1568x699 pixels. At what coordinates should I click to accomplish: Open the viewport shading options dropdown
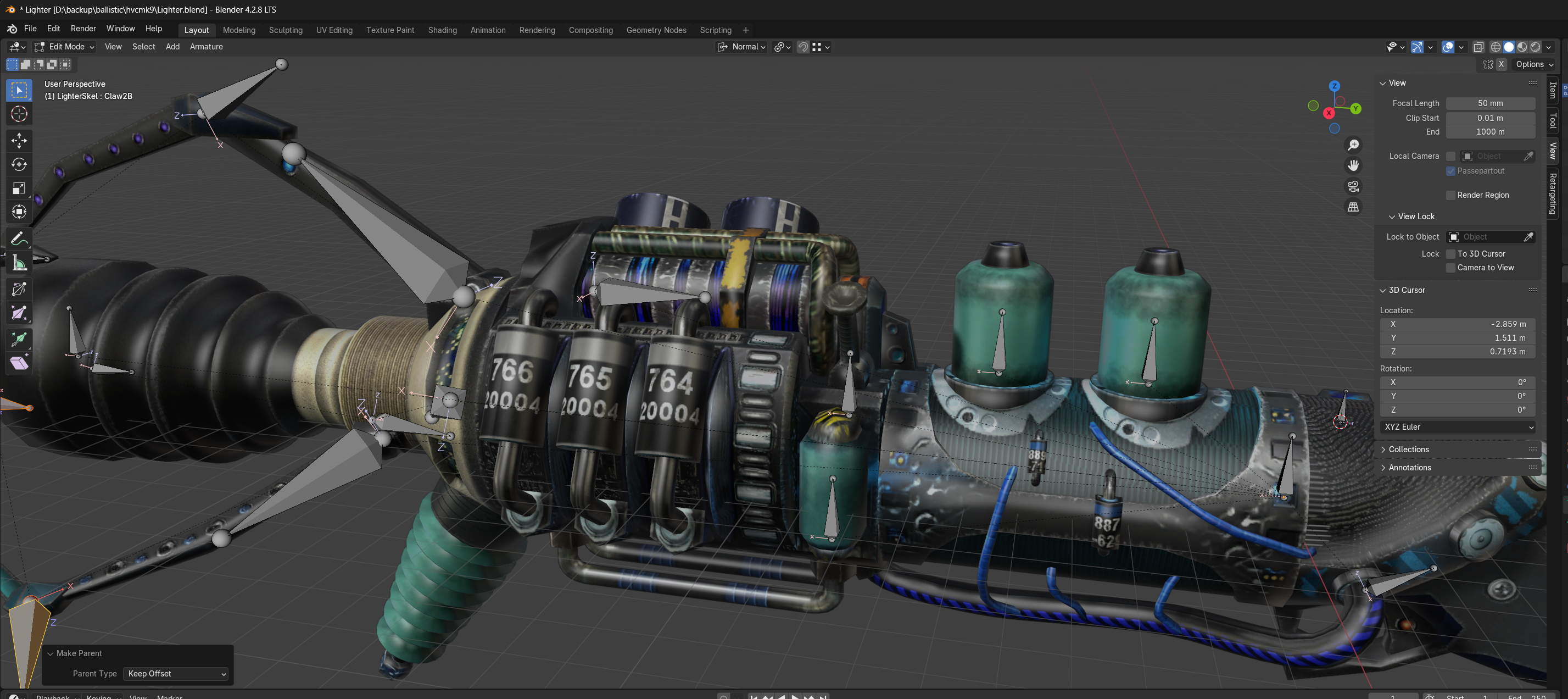[1549, 47]
